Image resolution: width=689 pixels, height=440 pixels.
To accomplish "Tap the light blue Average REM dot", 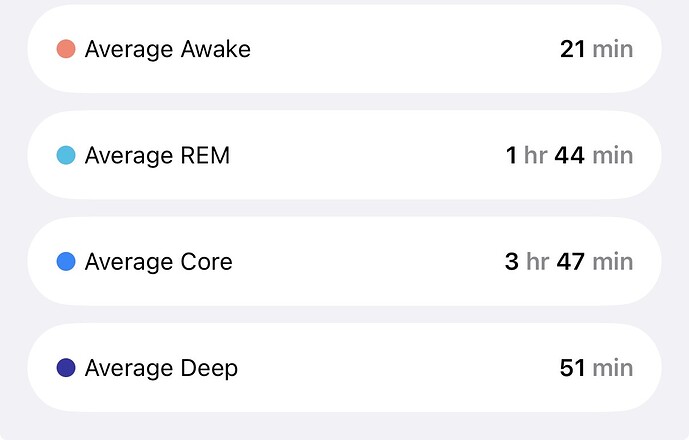I will tap(66, 156).
